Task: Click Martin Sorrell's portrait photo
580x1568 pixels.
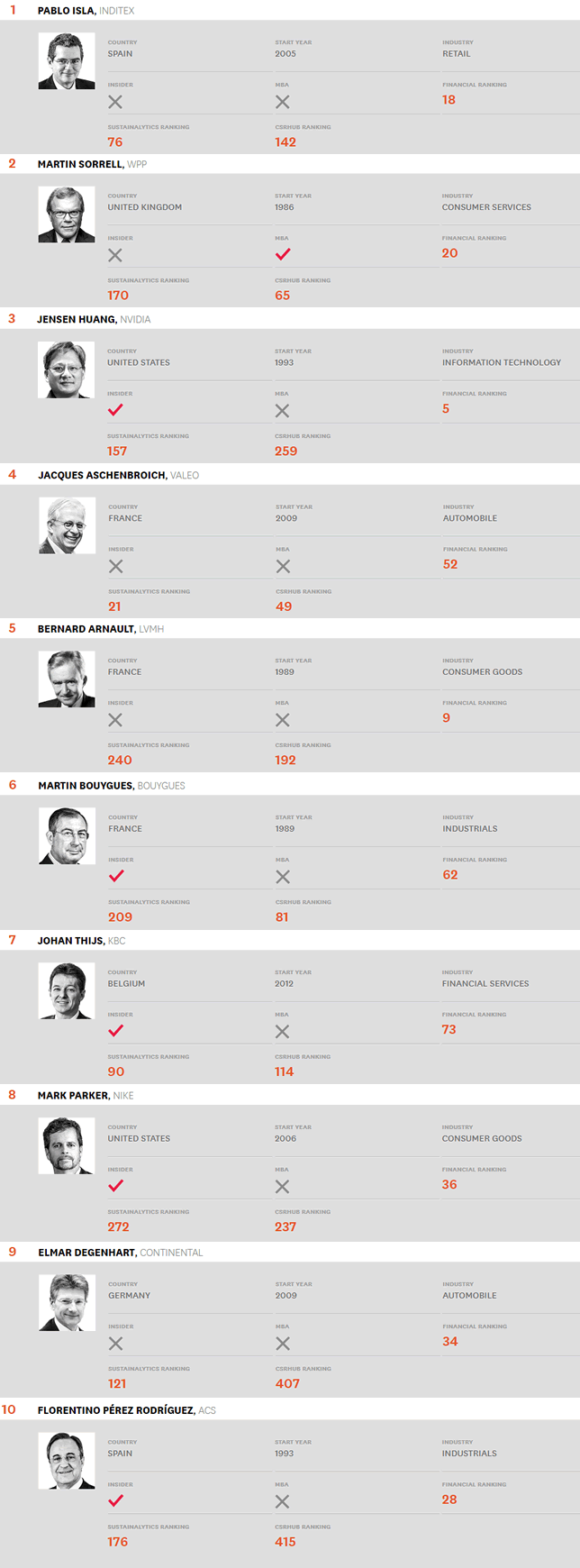Action: pyautogui.click(x=67, y=214)
